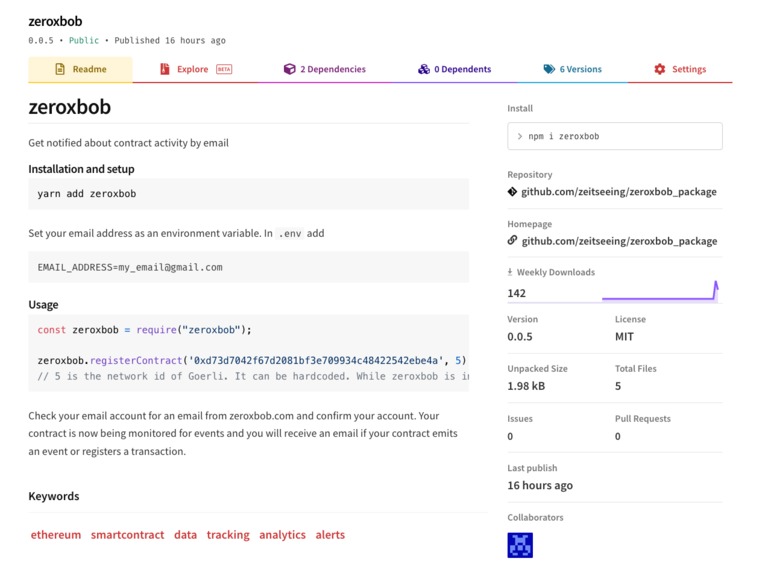771x573 pixels.
Task: View the 6 Versions tab
Action: click(572, 69)
